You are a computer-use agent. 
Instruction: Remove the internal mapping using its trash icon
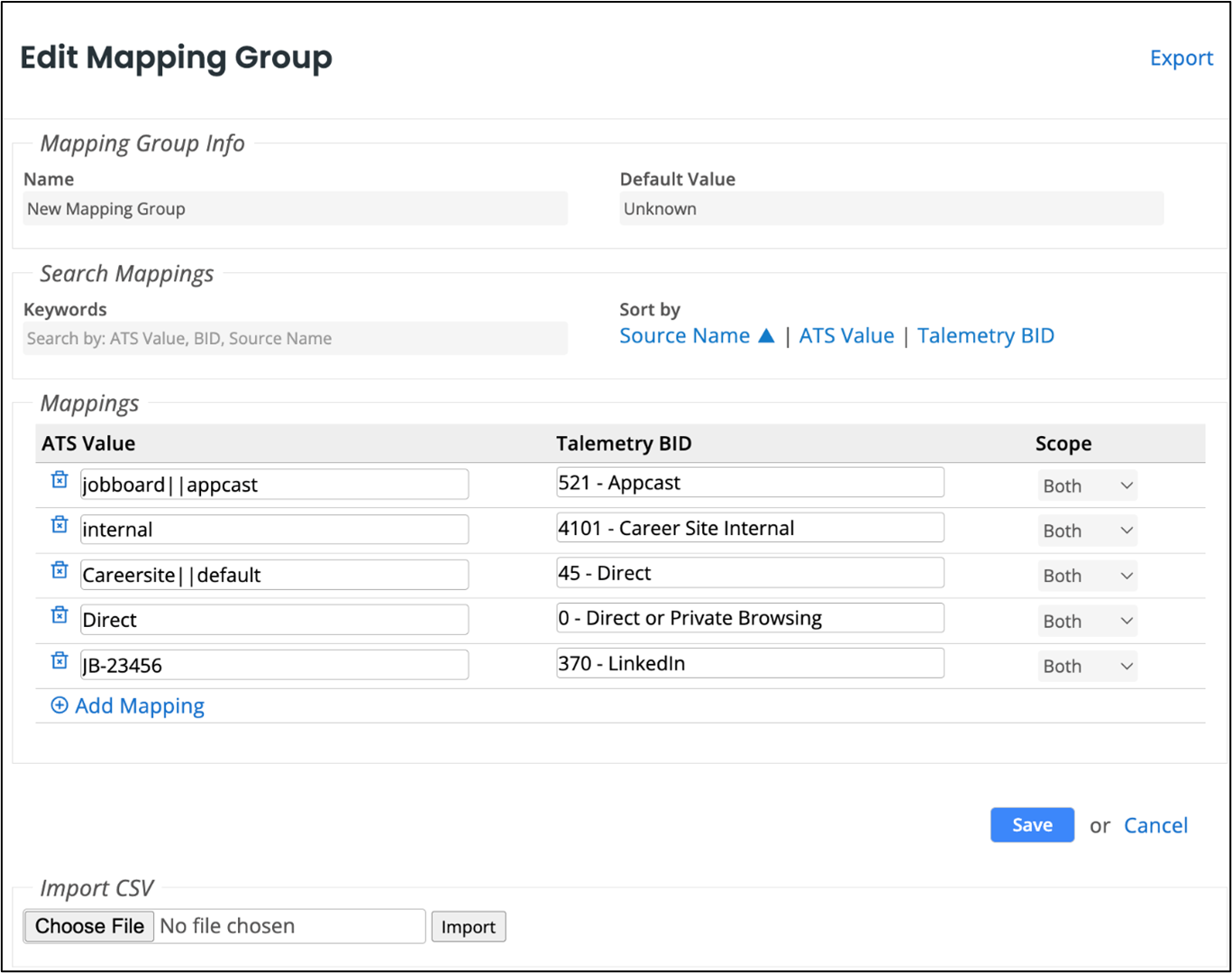pos(59,524)
